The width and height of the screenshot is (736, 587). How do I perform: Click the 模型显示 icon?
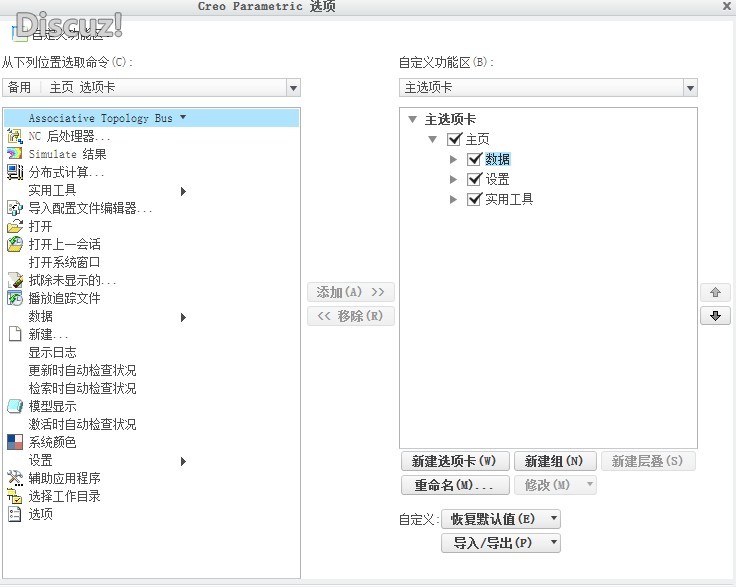15,406
